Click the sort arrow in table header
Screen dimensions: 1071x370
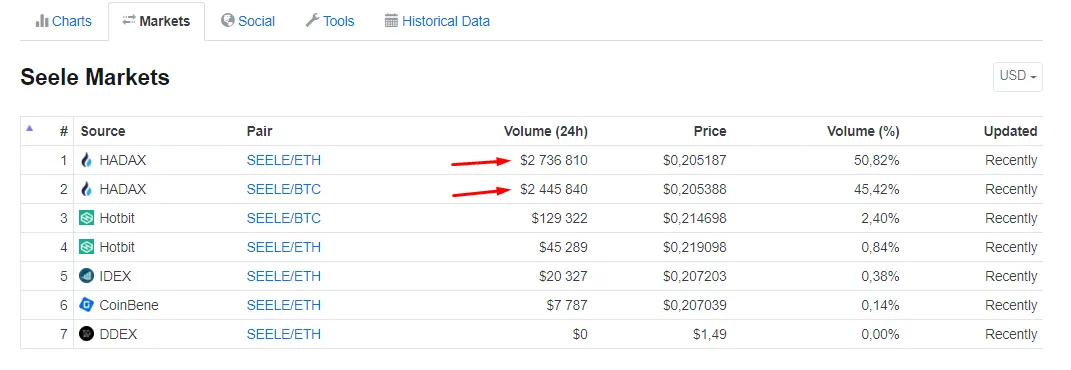[x=29, y=128]
